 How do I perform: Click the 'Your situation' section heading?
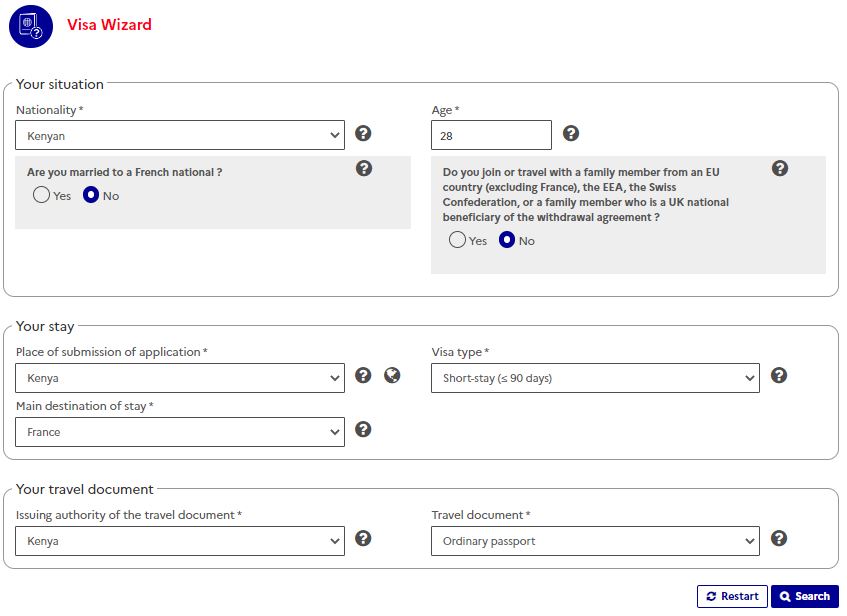pyautogui.click(x=60, y=84)
